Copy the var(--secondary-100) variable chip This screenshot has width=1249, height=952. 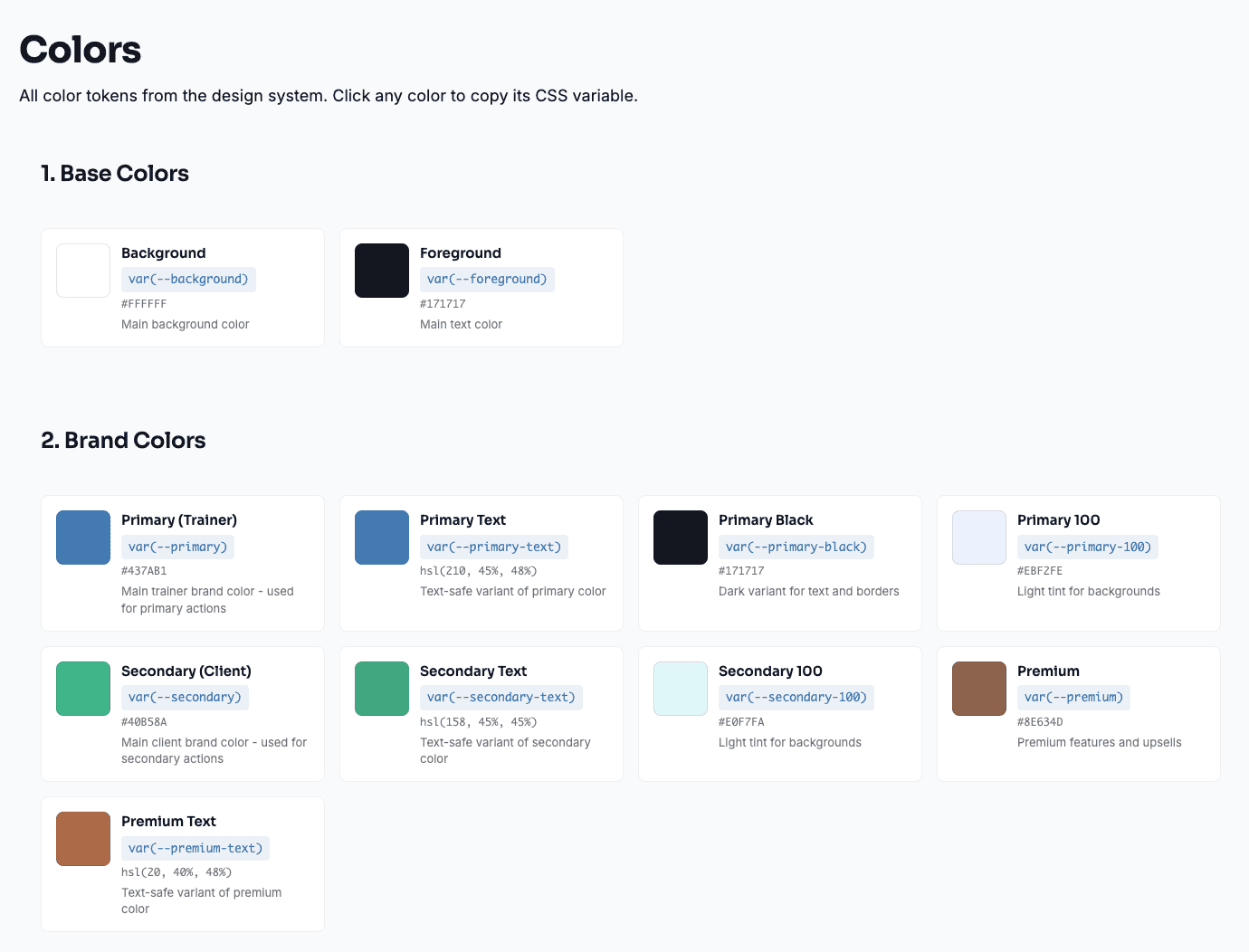point(797,697)
